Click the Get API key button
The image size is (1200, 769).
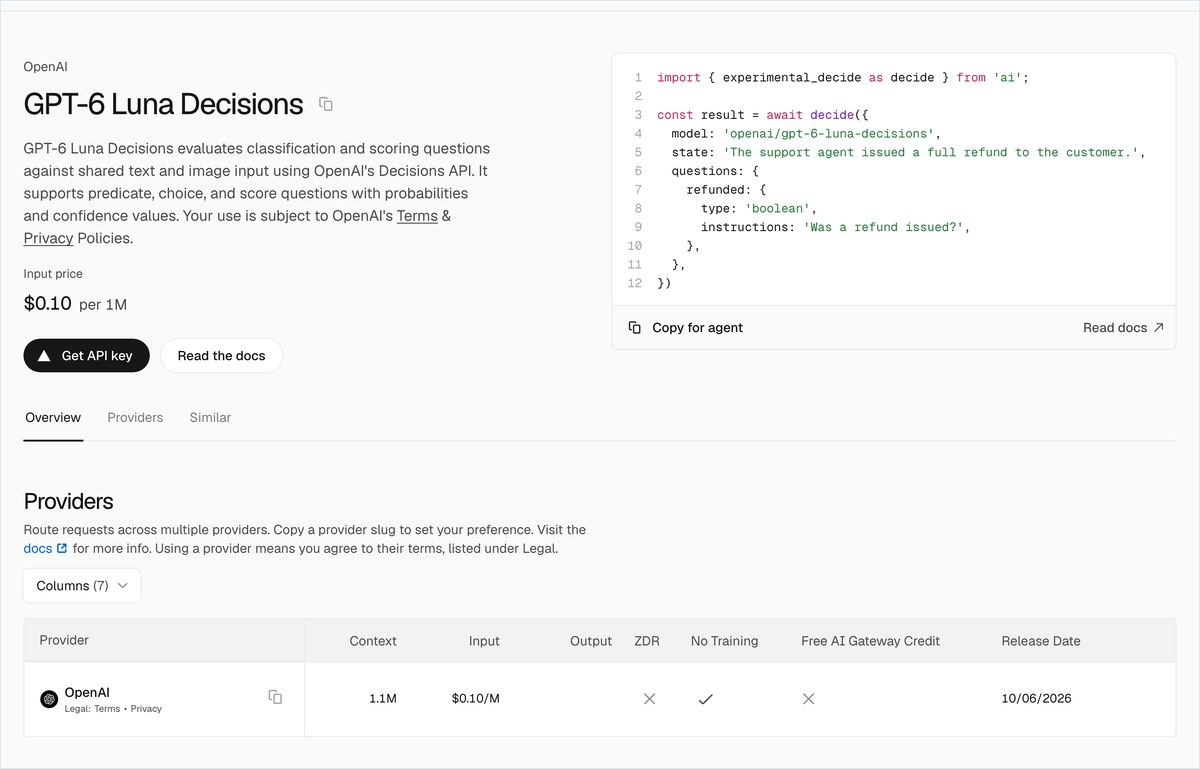click(86, 356)
